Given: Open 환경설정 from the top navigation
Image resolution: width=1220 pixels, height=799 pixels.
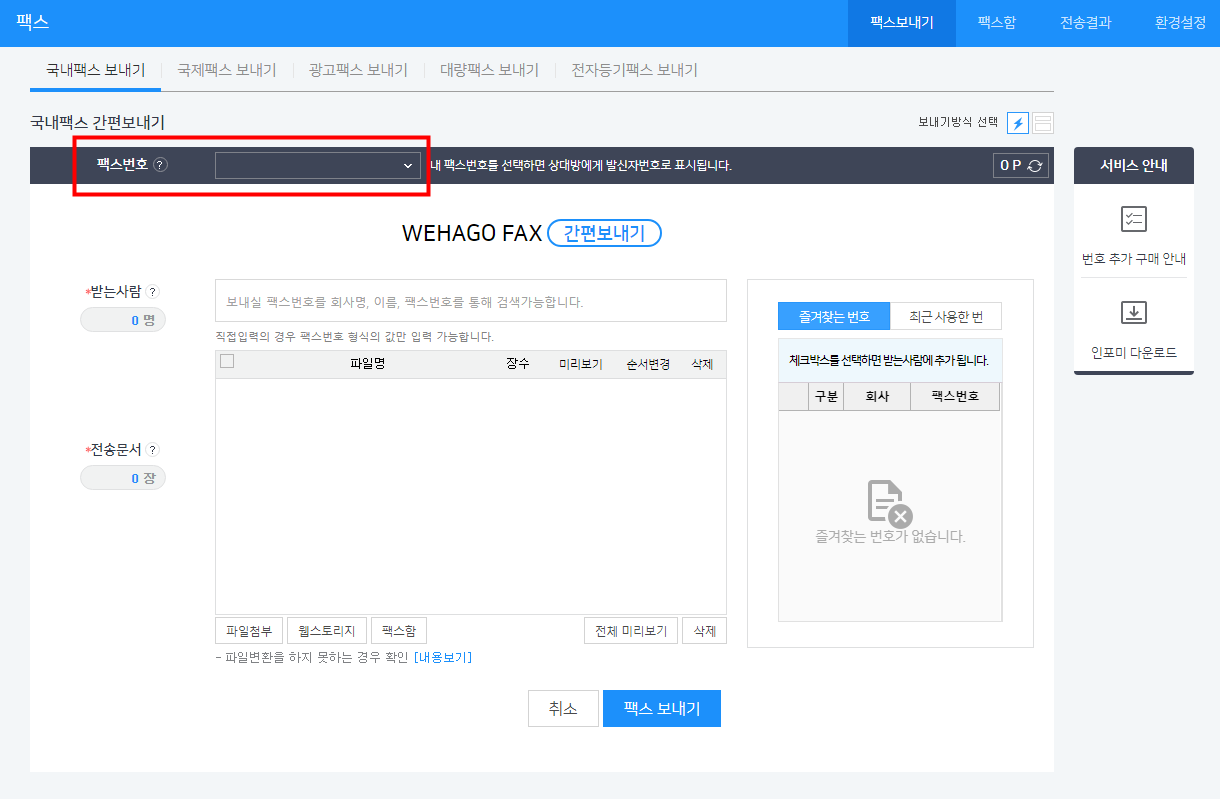Looking at the screenshot, I should [1180, 22].
